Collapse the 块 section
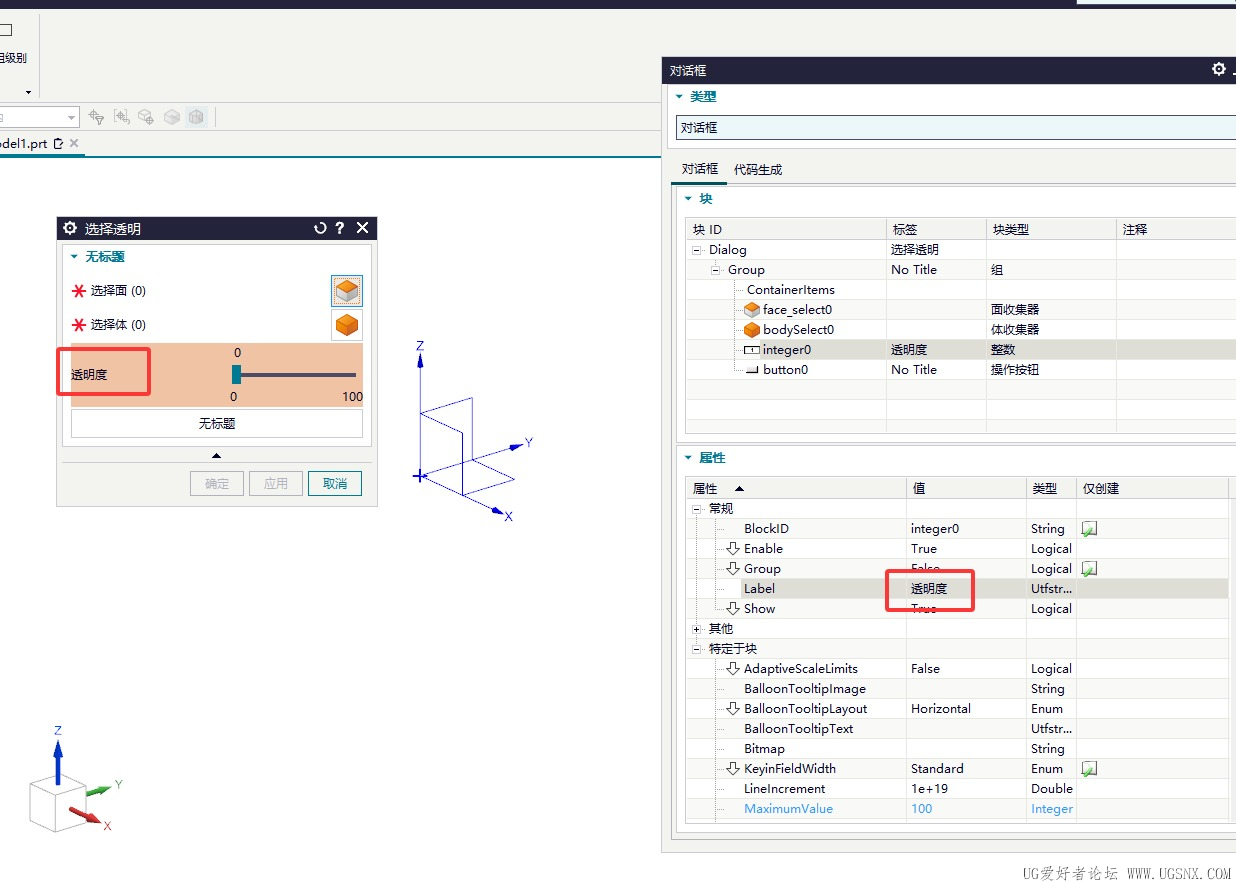This screenshot has height=886, width=1236. click(688, 199)
